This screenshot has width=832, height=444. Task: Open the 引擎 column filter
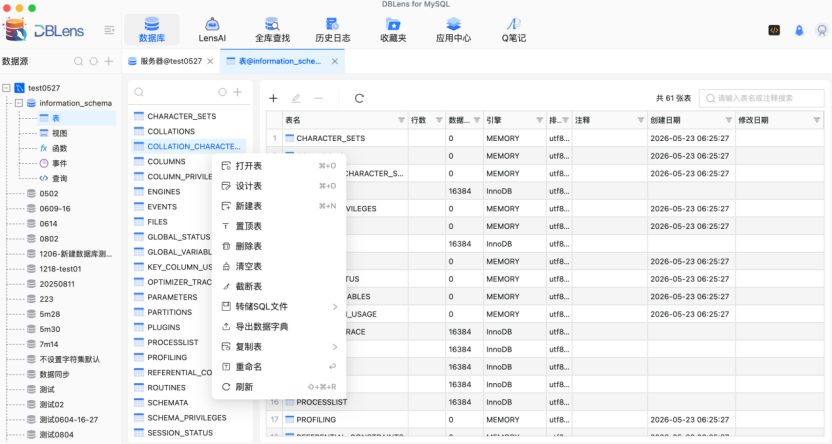click(539, 120)
